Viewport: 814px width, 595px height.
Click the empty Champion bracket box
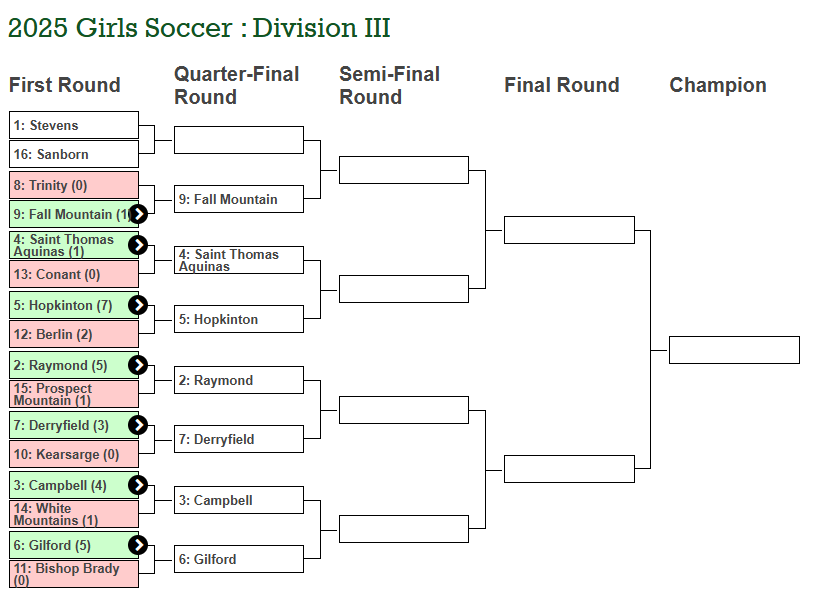(734, 350)
